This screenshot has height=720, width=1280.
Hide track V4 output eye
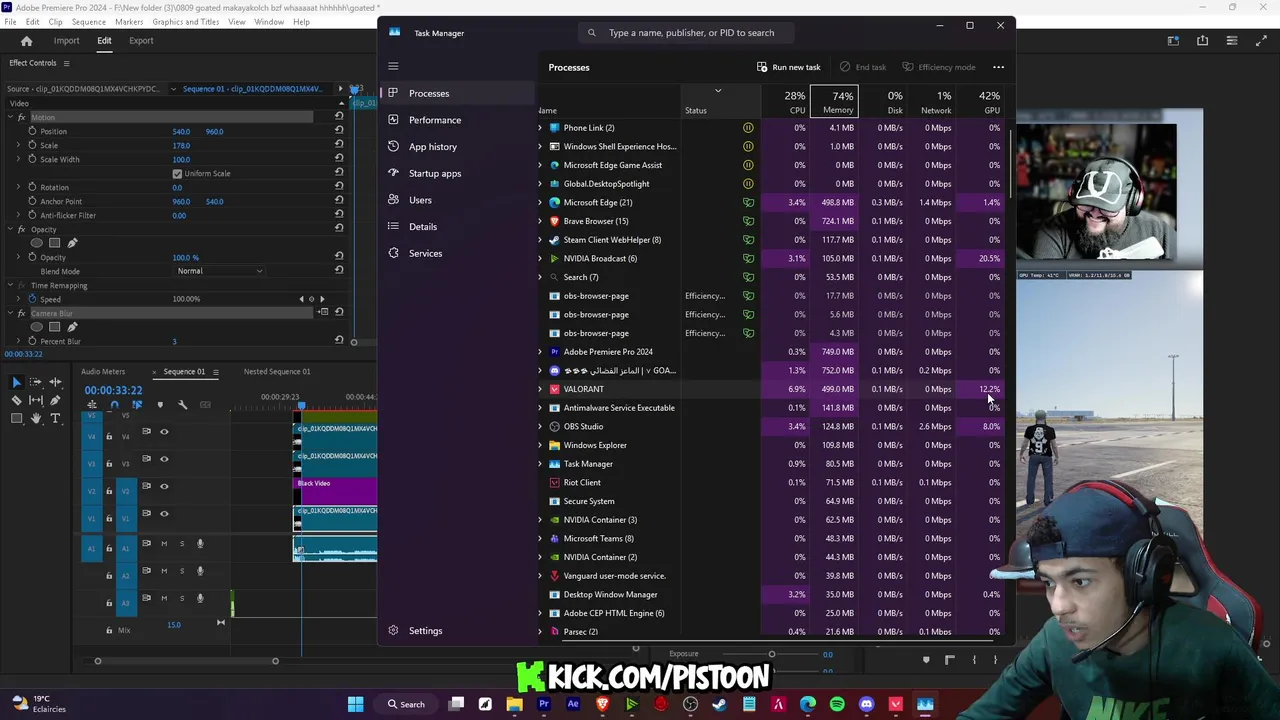pos(164,432)
